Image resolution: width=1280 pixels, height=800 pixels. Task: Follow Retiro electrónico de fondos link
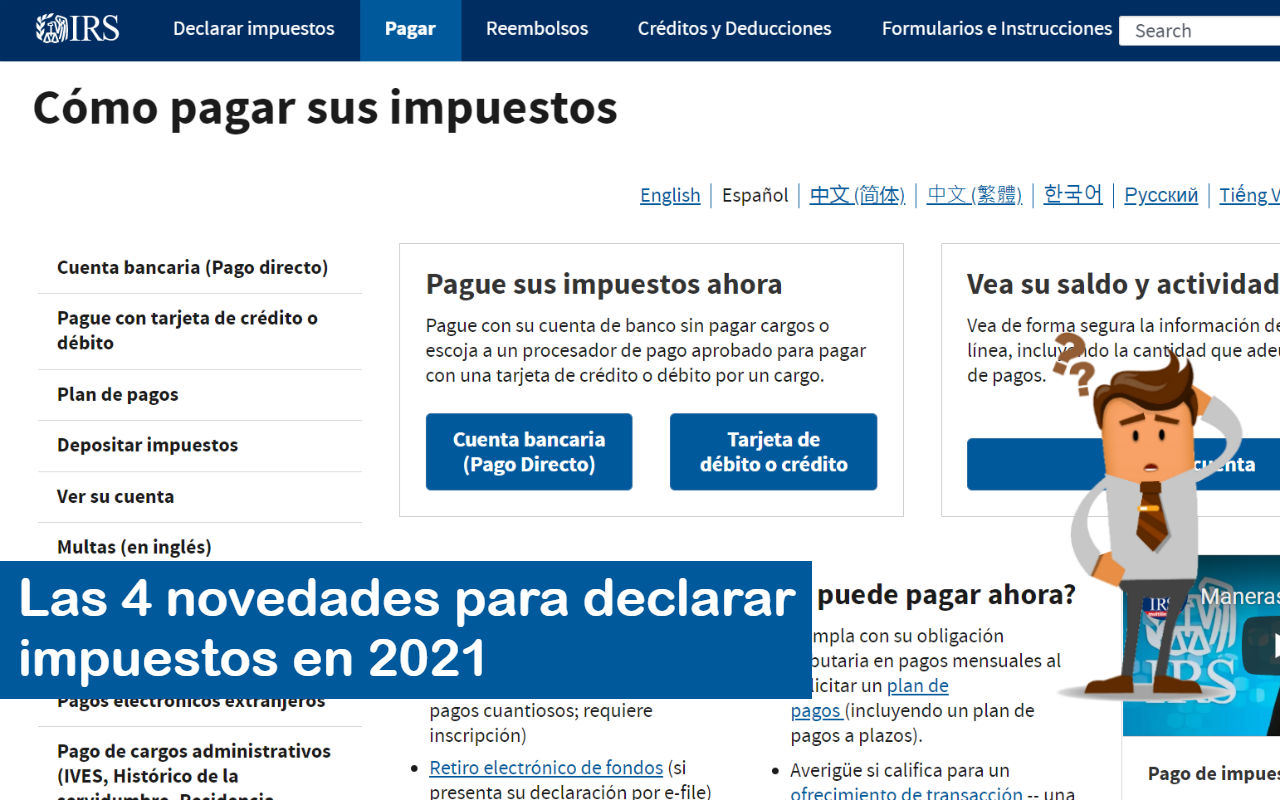pos(546,768)
